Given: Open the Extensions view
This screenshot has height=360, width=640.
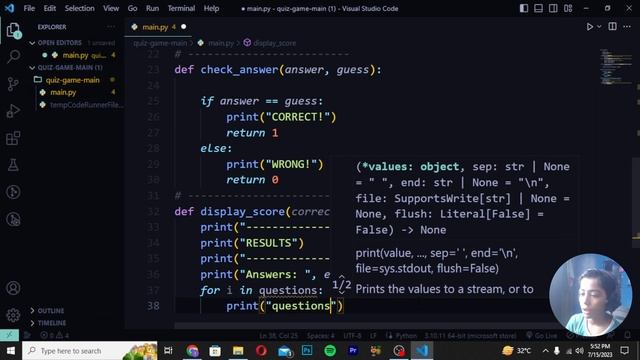Looking at the screenshot, I should [x=13, y=138].
